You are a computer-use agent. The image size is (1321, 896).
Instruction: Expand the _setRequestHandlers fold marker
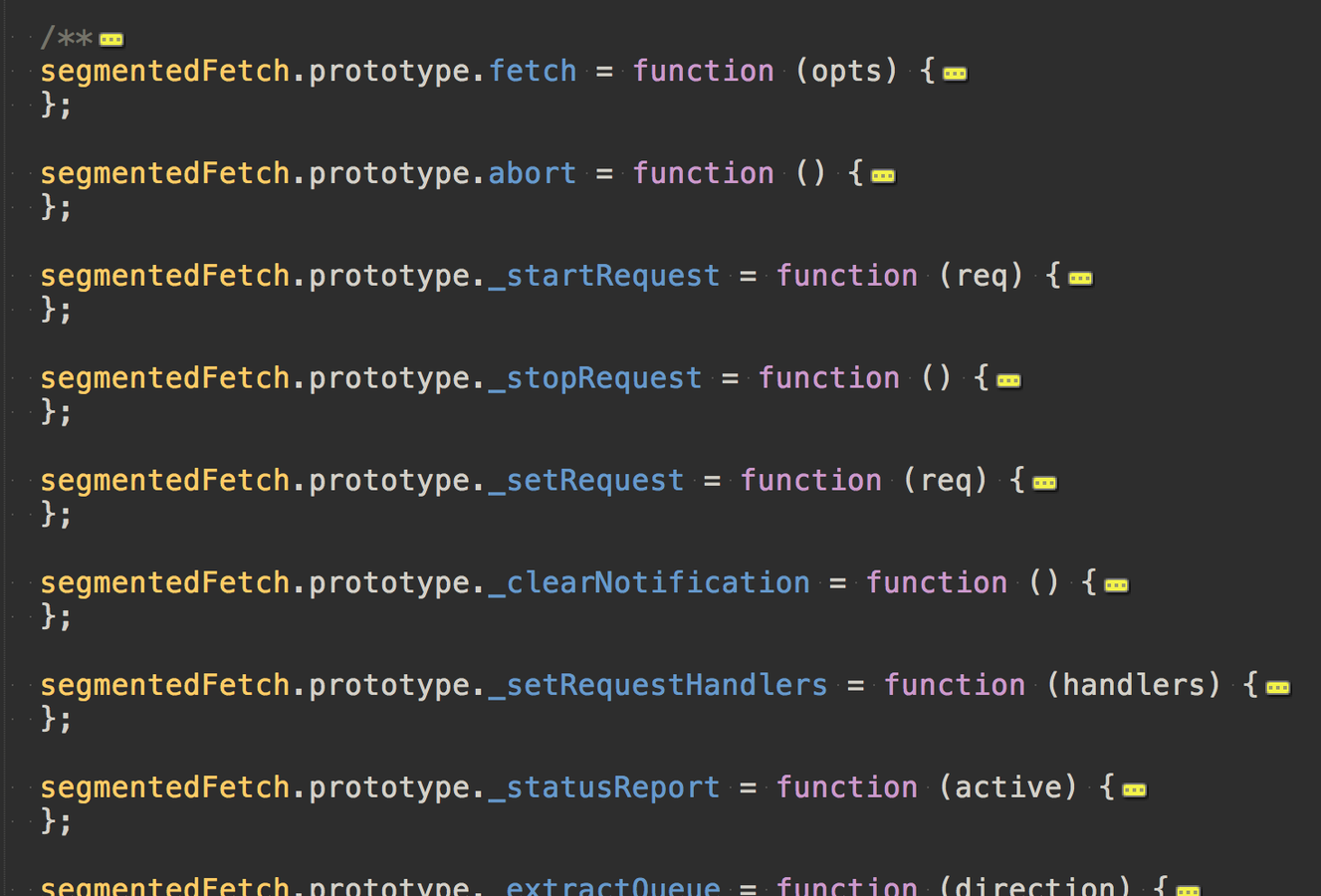[1277, 688]
